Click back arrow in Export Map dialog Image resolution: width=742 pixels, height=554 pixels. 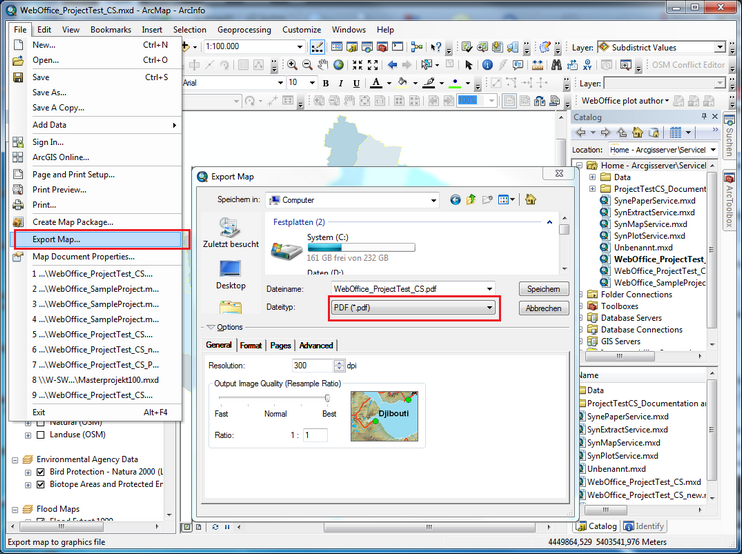[455, 200]
